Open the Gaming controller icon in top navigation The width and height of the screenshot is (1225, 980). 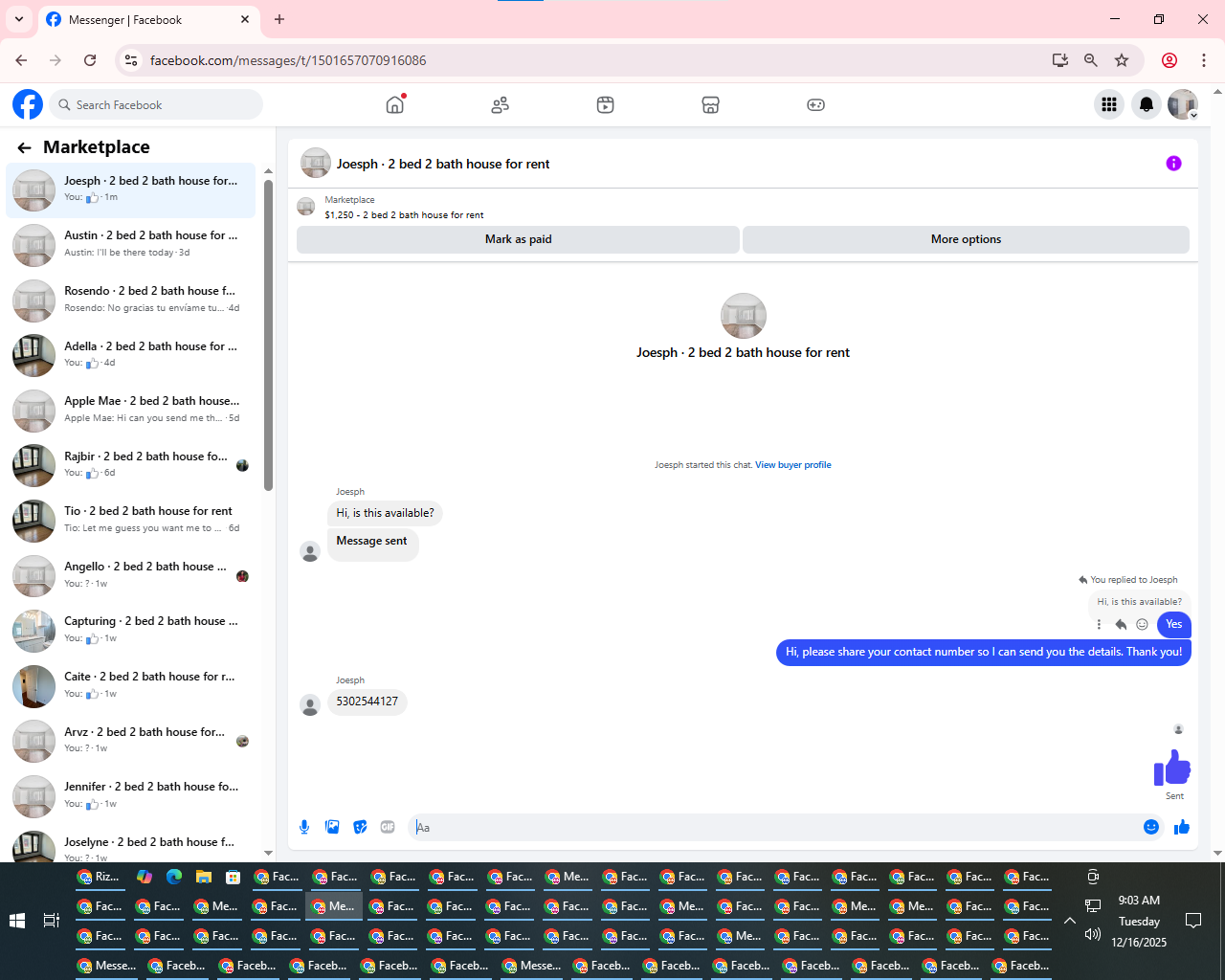(x=815, y=104)
